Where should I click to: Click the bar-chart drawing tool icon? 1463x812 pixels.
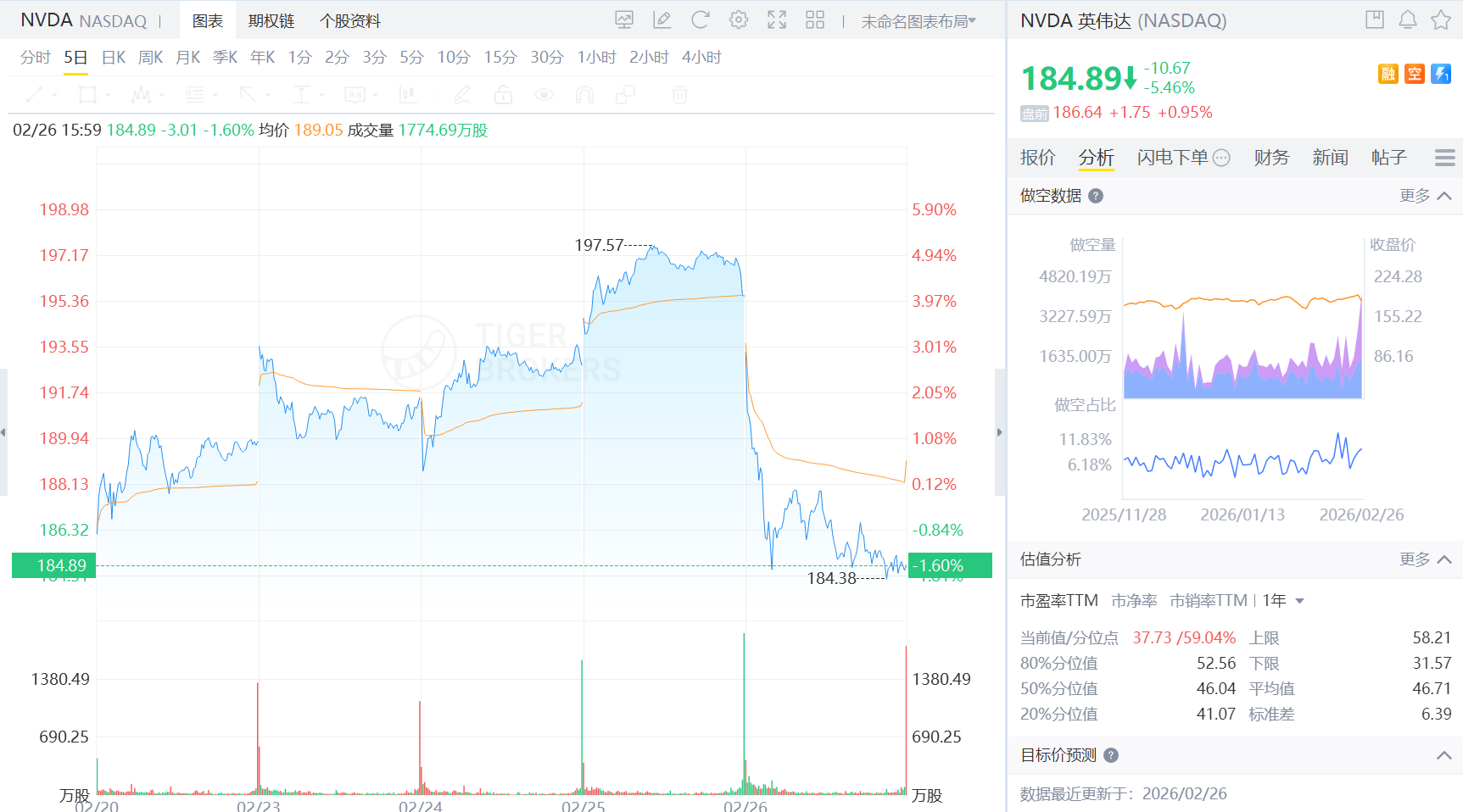tap(408, 94)
